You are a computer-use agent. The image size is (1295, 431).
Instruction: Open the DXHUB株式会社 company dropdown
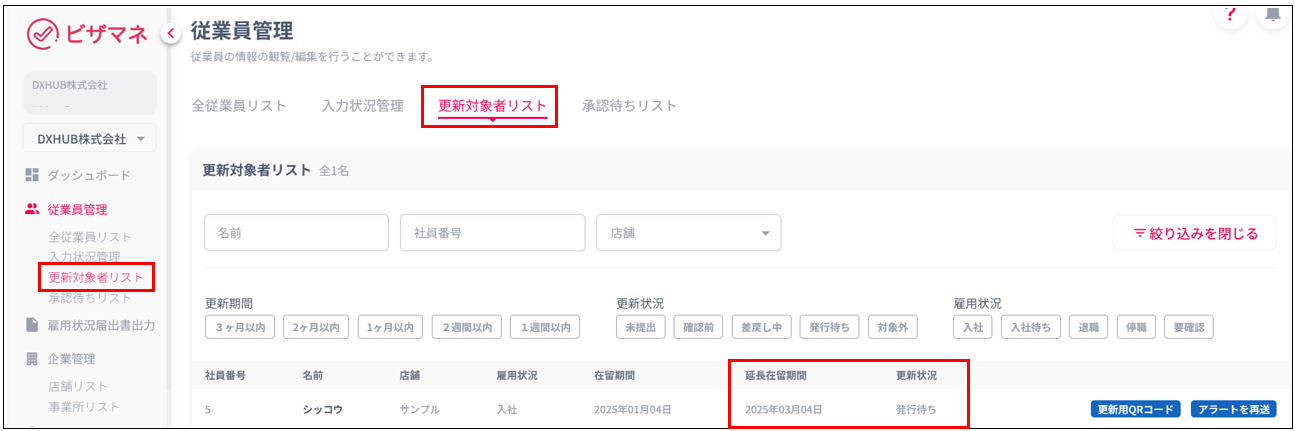(90, 139)
